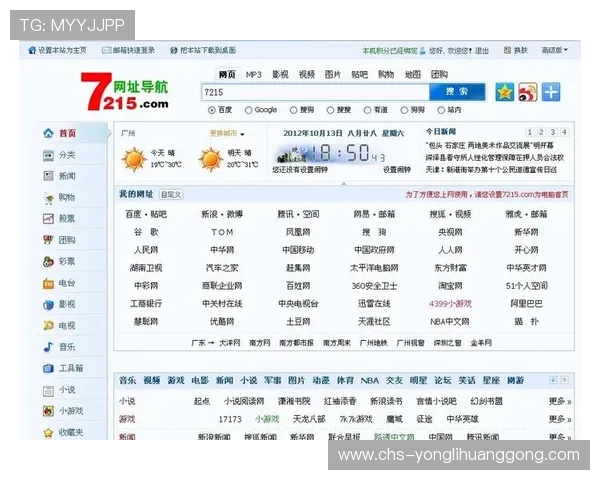Select the 搜狗 search engine radio
The height and width of the screenshot is (480, 600).
click(293, 110)
